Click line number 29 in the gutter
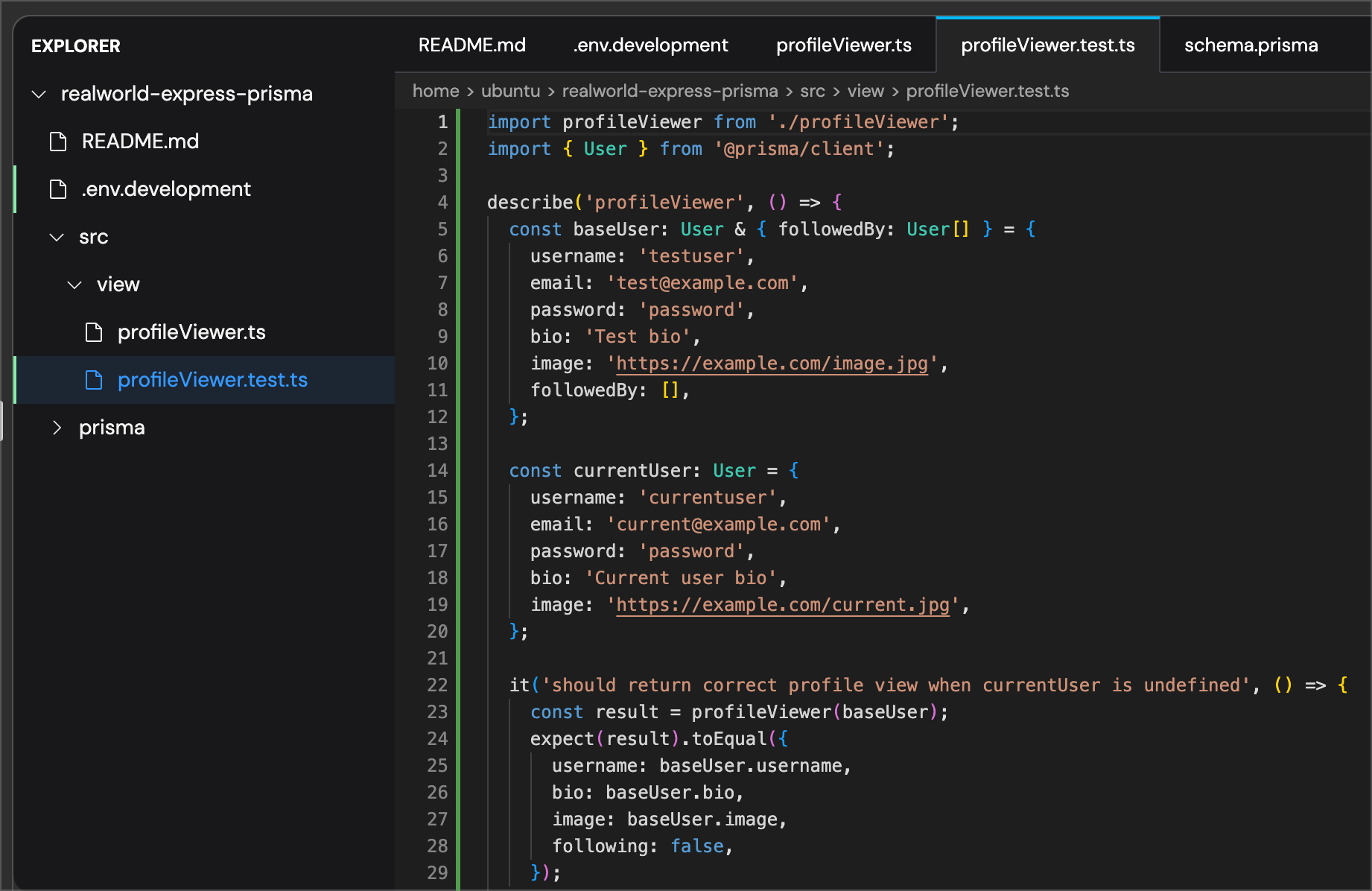The image size is (1372, 891). [x=437, y=873]
